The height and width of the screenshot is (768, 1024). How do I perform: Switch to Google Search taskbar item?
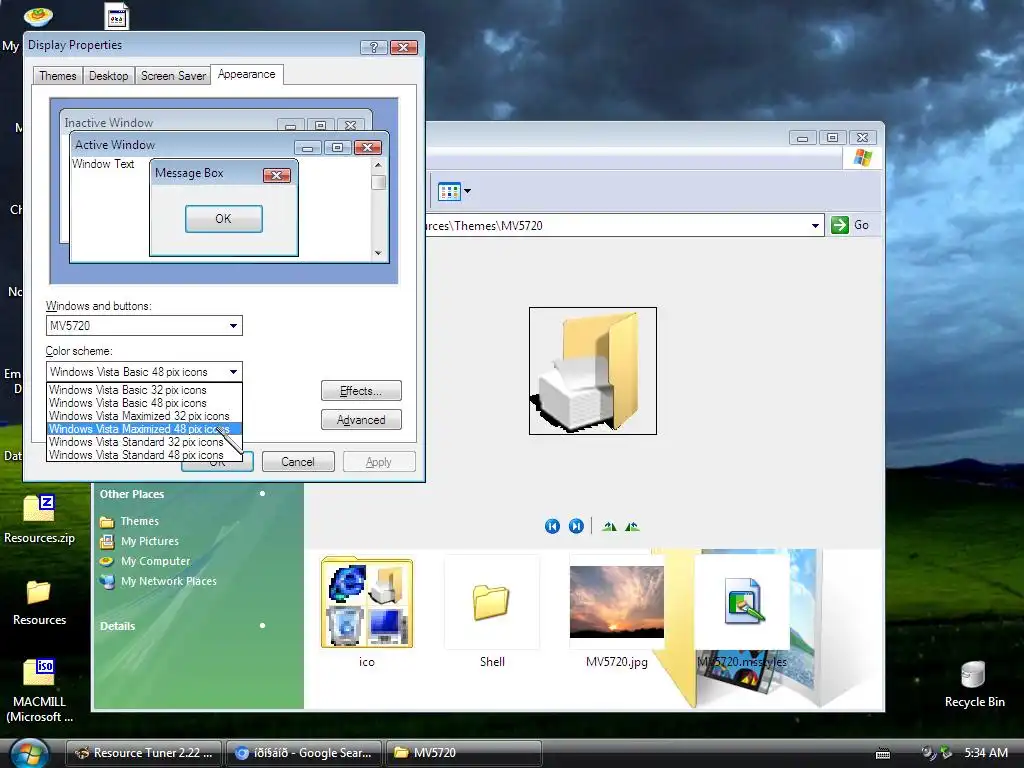(x=304, y=753)
